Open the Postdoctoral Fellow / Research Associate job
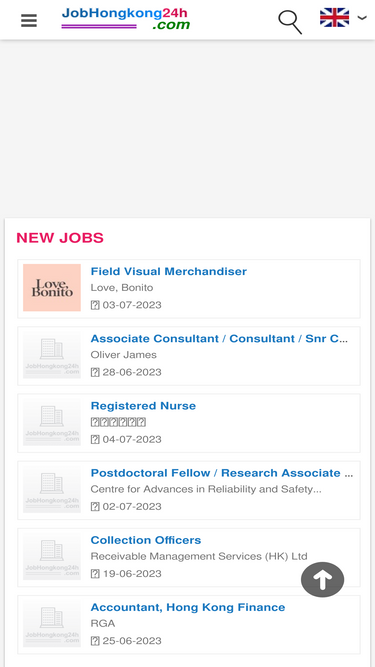 tap(222, 473)
